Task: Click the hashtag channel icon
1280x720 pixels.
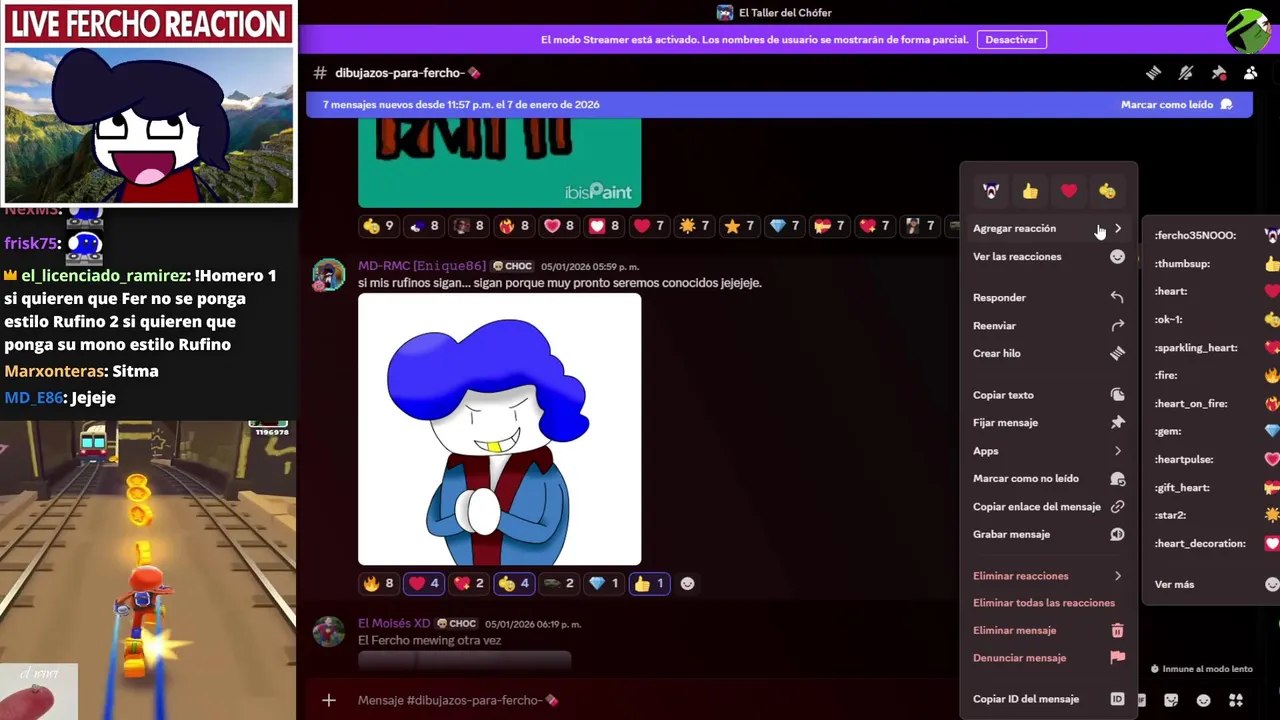Action: (320, 73)
